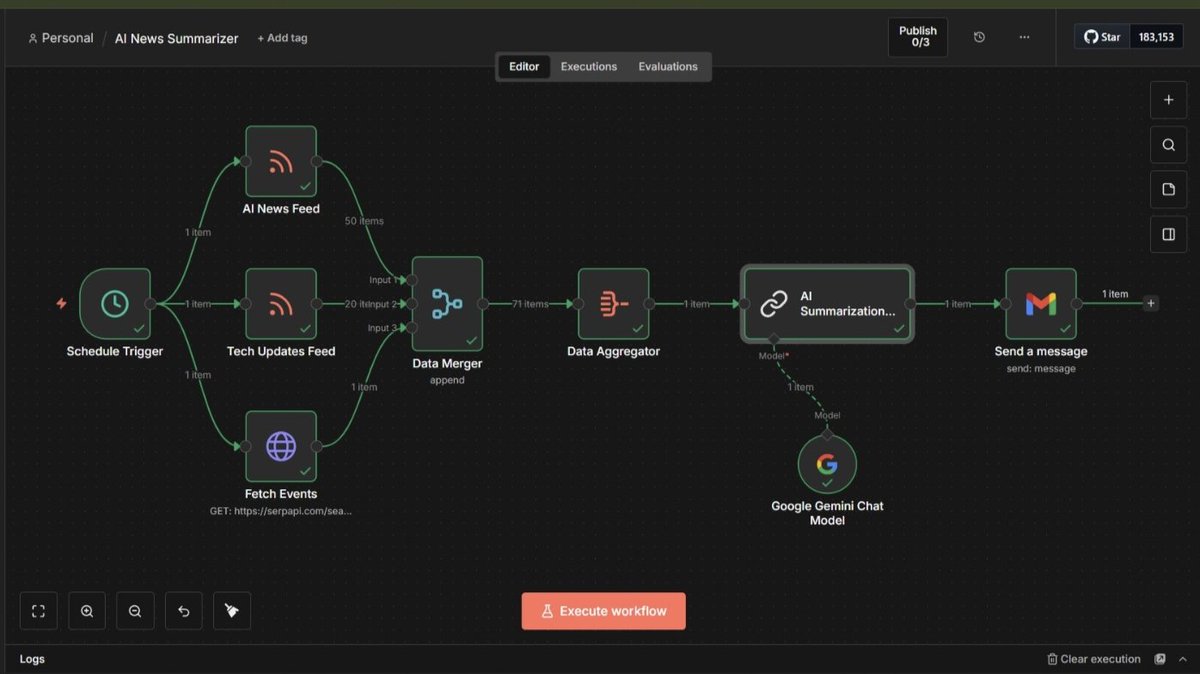
Task: Reset the canvas zoom
Action: 184,611
